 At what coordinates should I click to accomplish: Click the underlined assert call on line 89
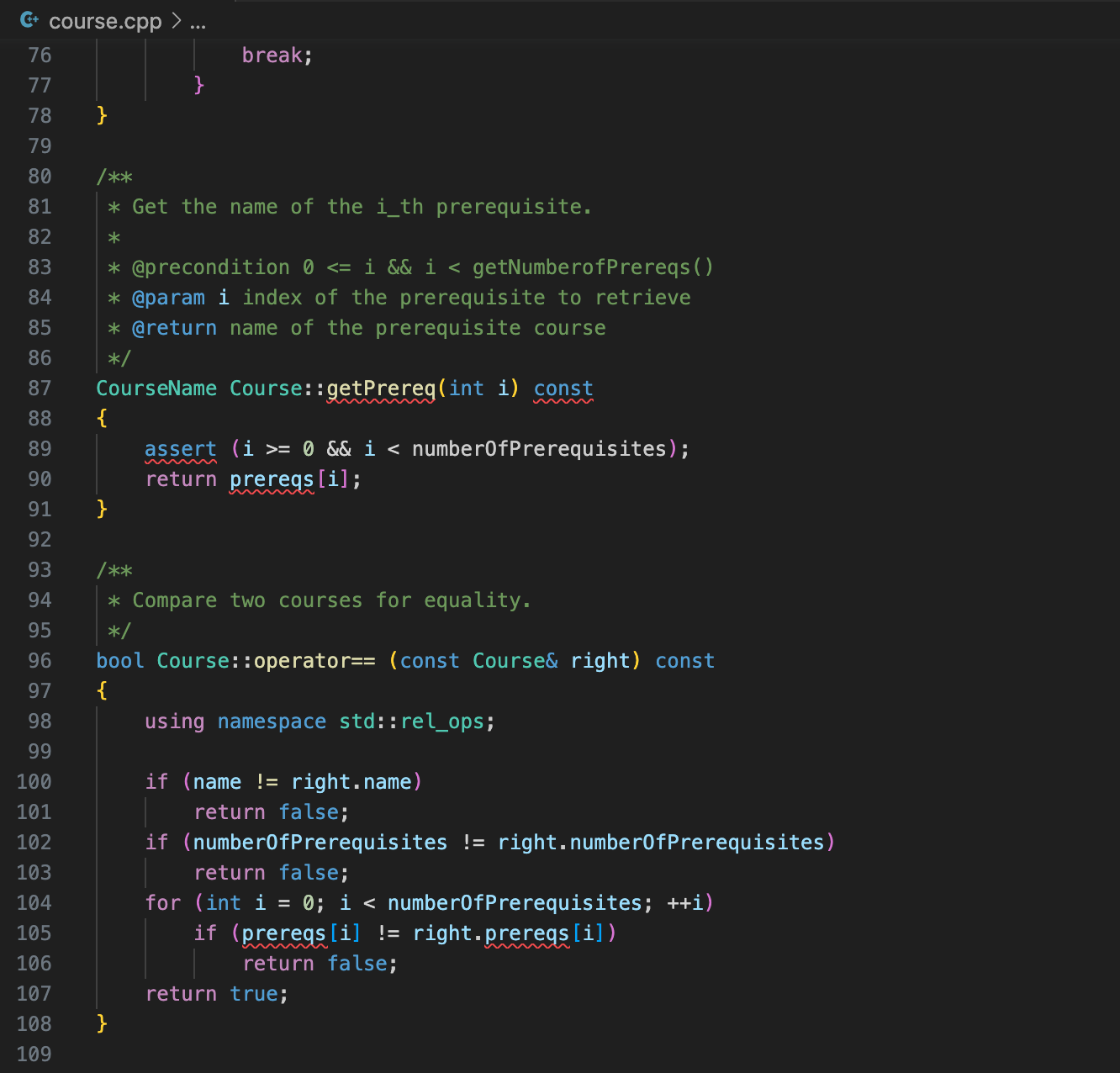click(180, 448)
